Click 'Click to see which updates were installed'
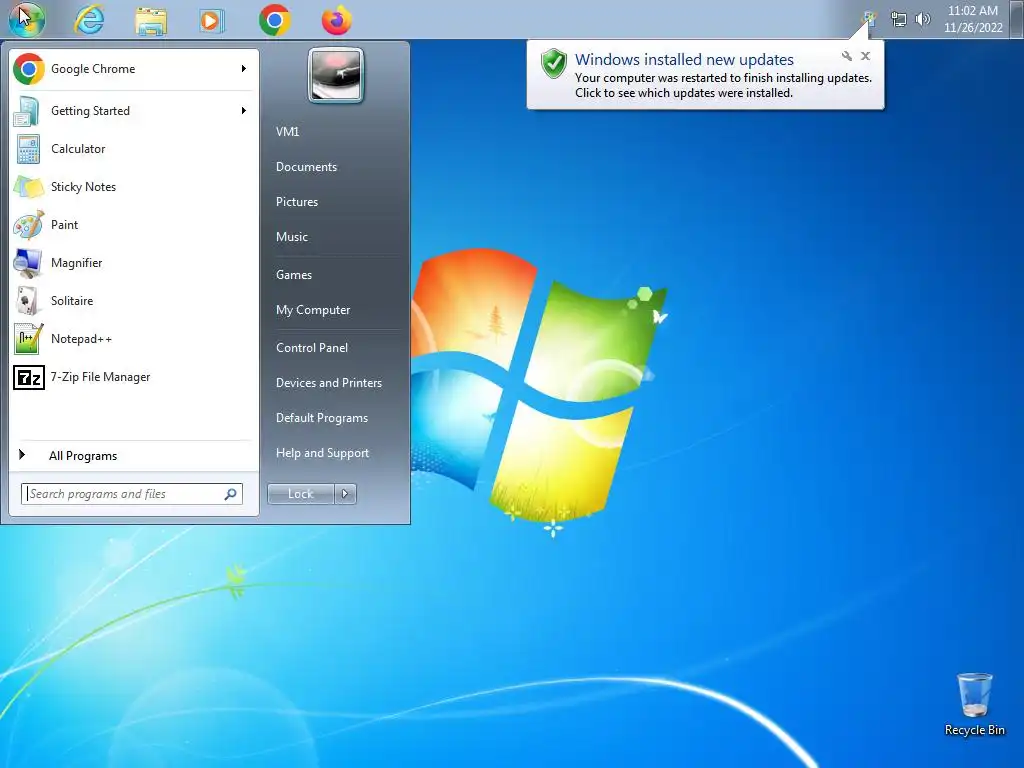1024x768 pixels. click(684, 93)
